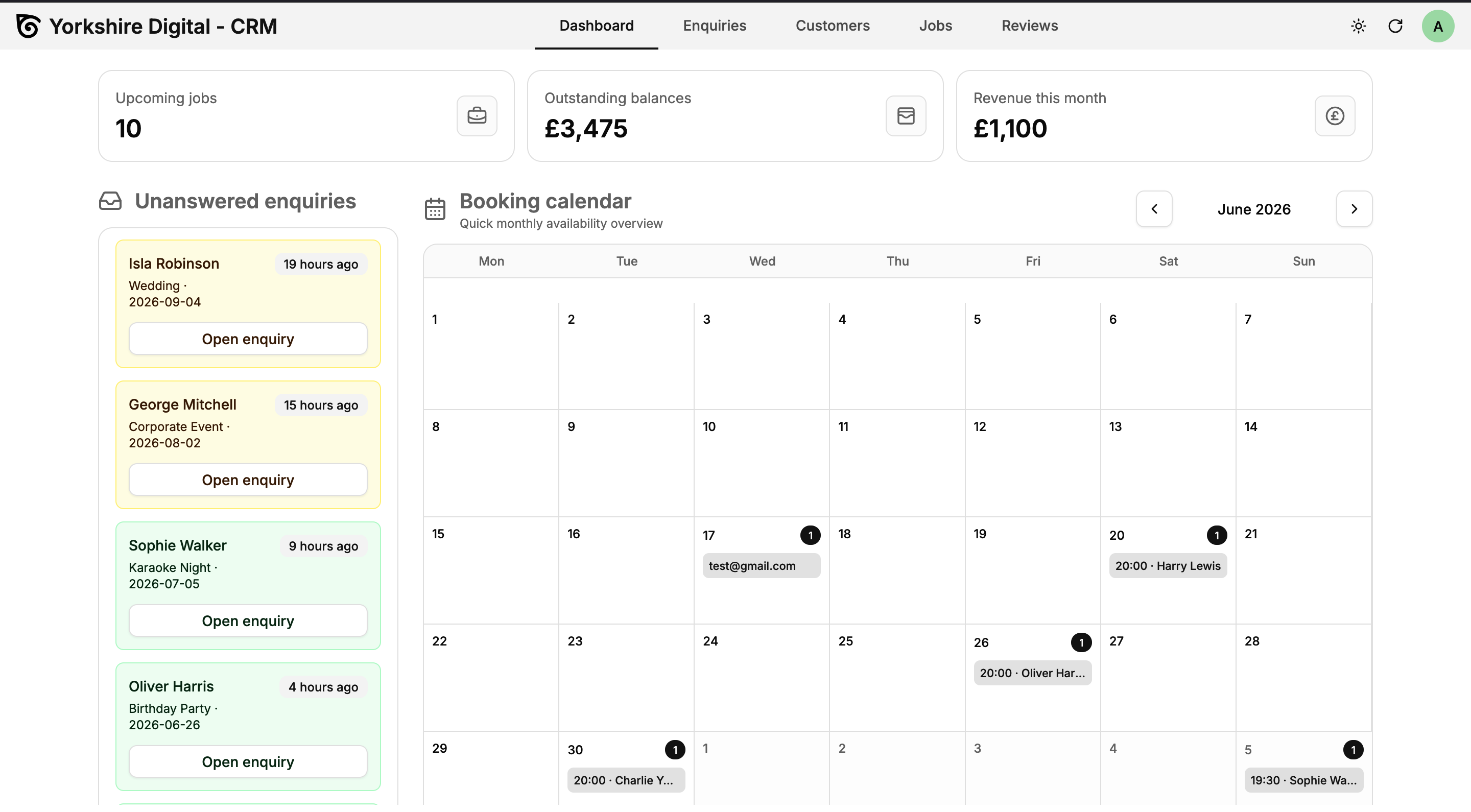Screen dimensions: 1471x812
Task: Click the briefcase icon on Upcoming jobs
Action: point(477,116)
